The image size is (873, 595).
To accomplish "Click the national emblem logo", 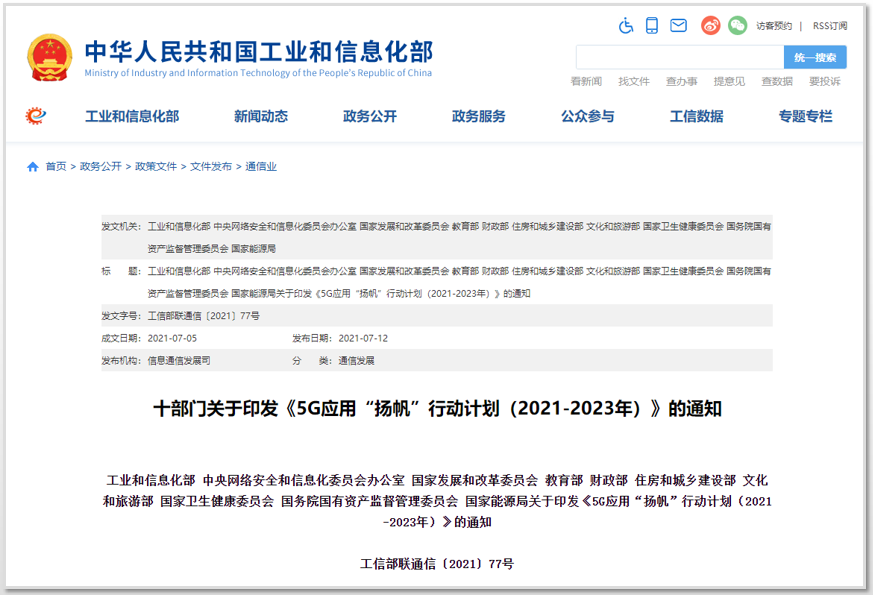I will 50,58.
